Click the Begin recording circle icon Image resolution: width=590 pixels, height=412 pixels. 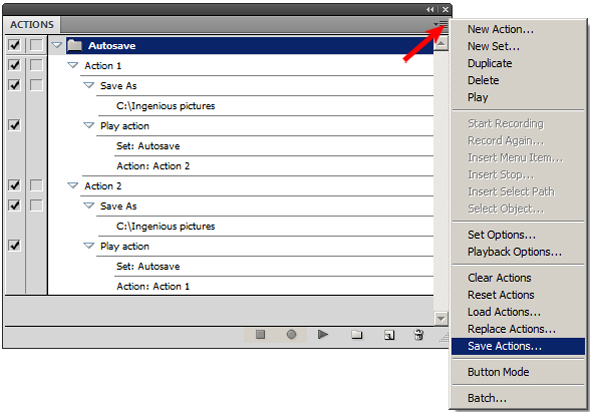click(291, 334)
